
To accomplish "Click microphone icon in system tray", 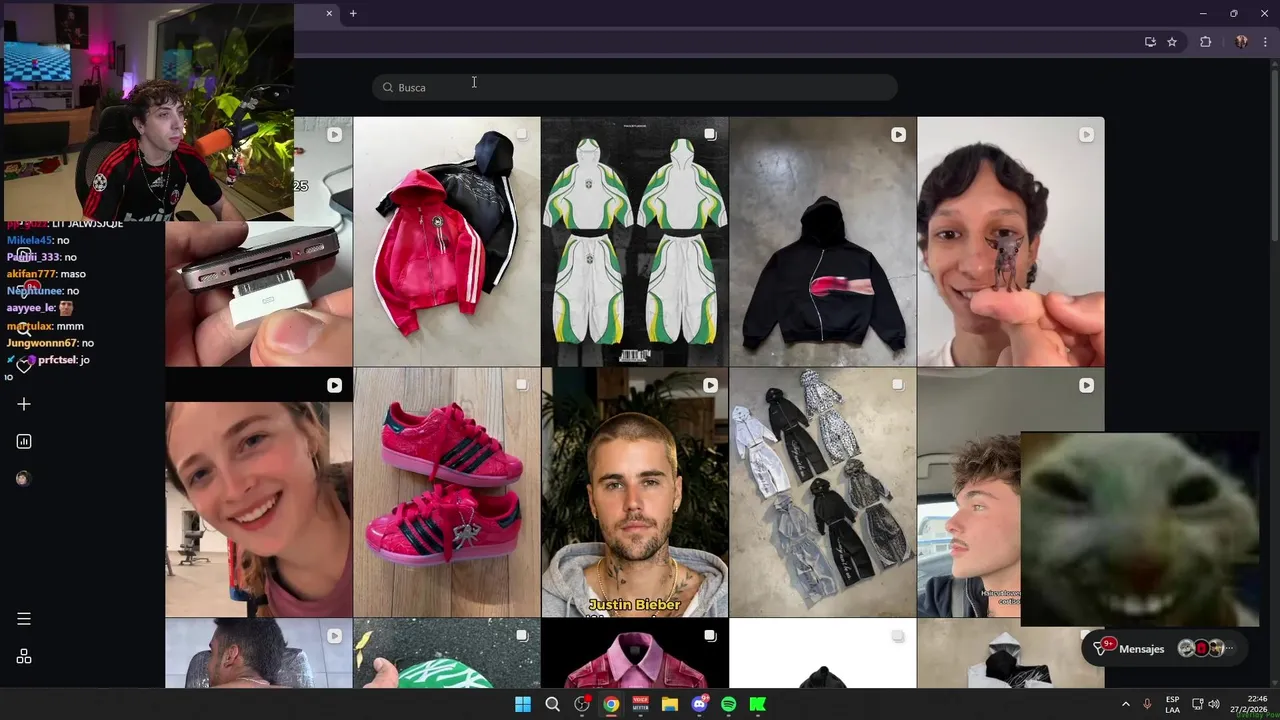I will click(1147, 704).
